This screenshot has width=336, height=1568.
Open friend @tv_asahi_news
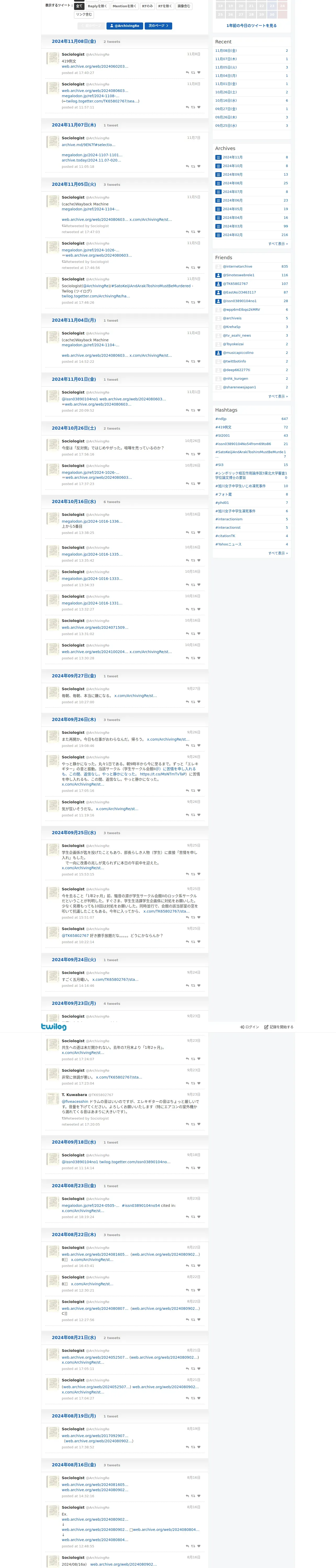tap(237, 335)
